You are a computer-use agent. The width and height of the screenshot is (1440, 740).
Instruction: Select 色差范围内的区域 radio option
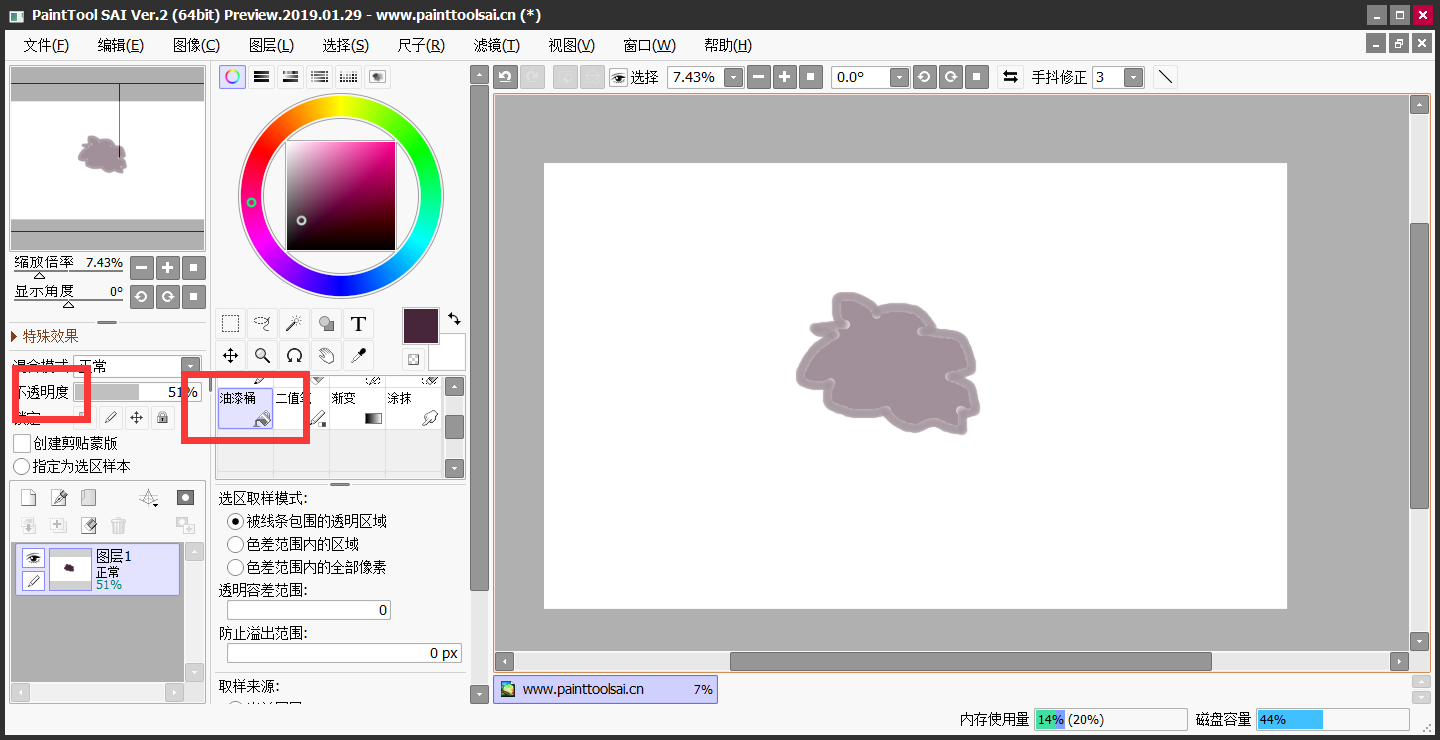[x=235, y=544]
